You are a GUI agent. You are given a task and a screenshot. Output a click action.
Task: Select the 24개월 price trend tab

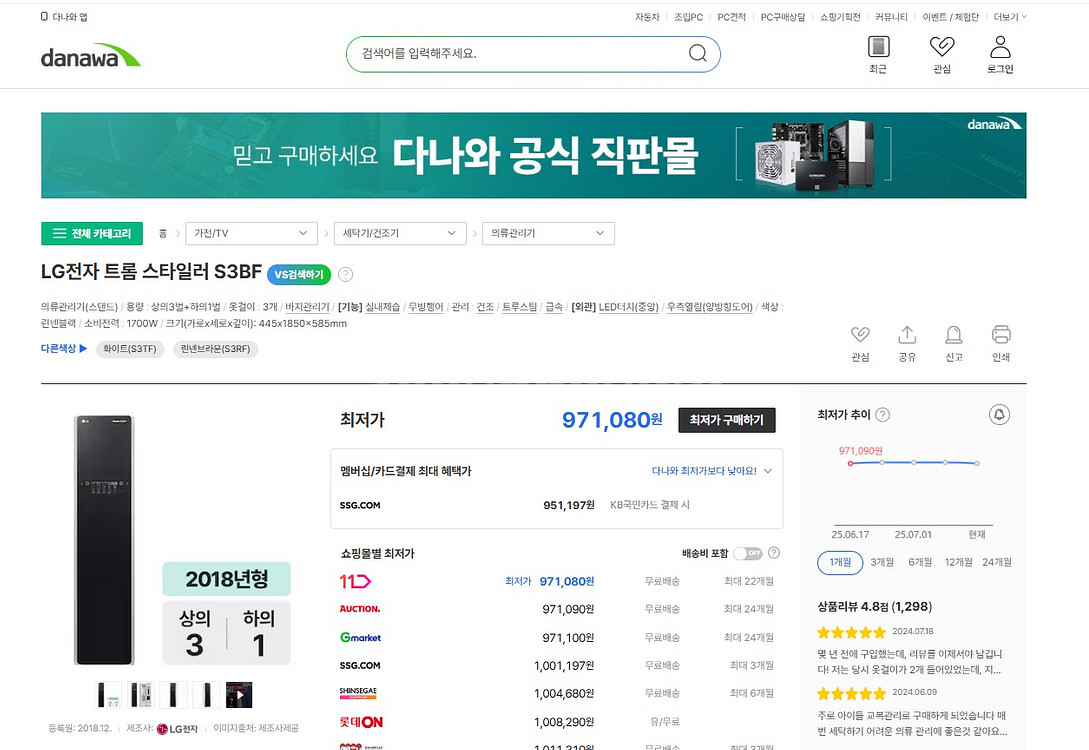(997, 562)
